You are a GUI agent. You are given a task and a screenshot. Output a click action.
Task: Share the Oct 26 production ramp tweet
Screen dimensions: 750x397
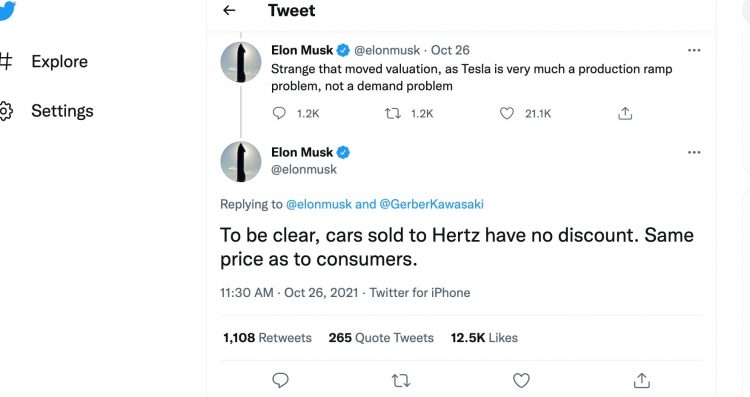pos(625,113)
